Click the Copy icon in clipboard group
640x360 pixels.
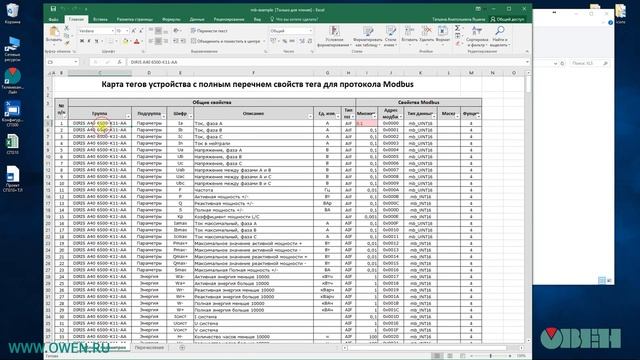point(67,36)
